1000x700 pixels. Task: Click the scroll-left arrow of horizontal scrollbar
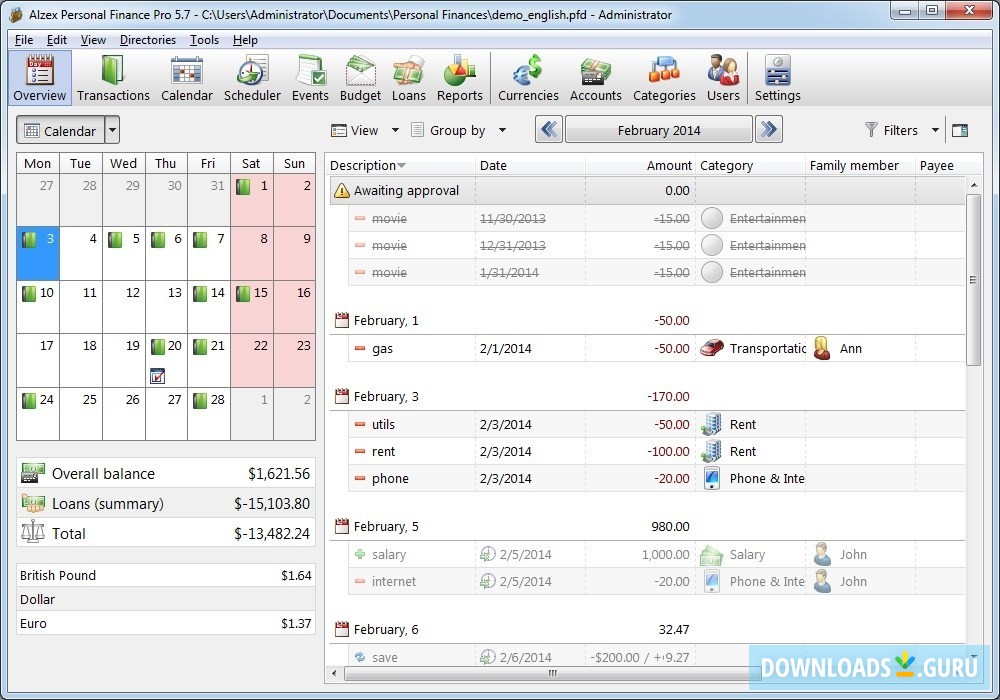pos(335,673)
